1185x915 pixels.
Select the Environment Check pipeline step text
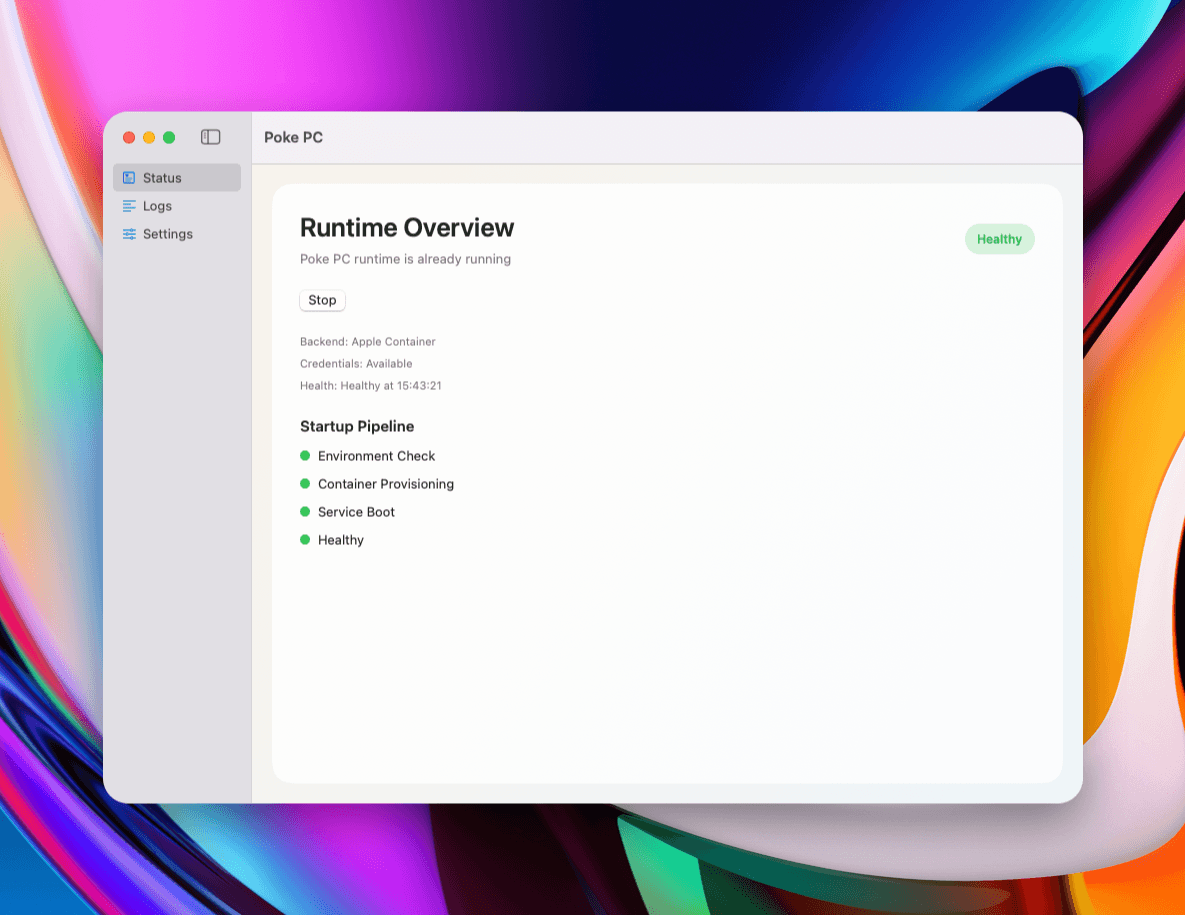(x=376, y=456)
